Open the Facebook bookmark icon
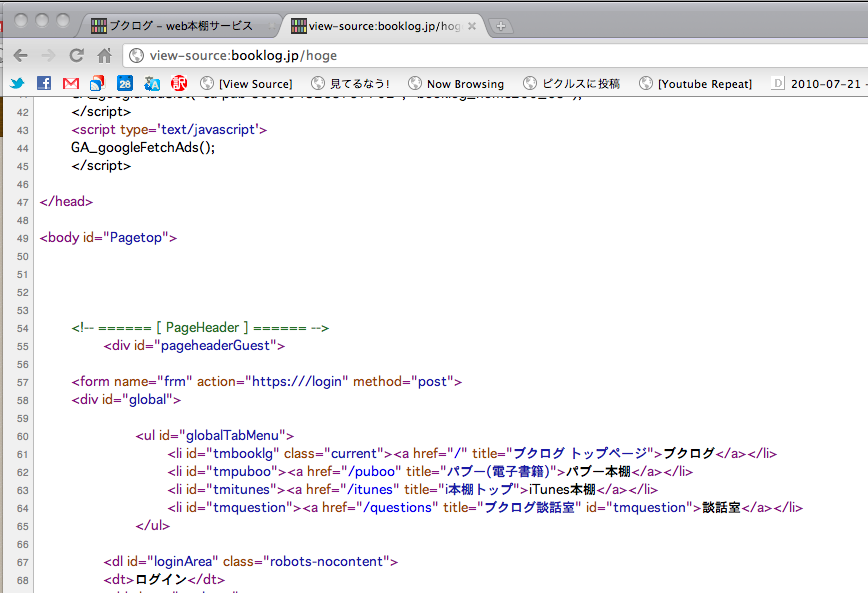868x593 pixels. [44, 83]
